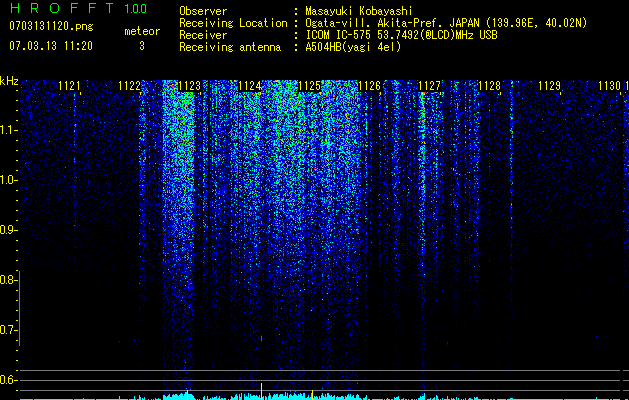Click the 1122 time axis label
The width and height of the screenshot is (629, 400).
(x=130, y=86)
